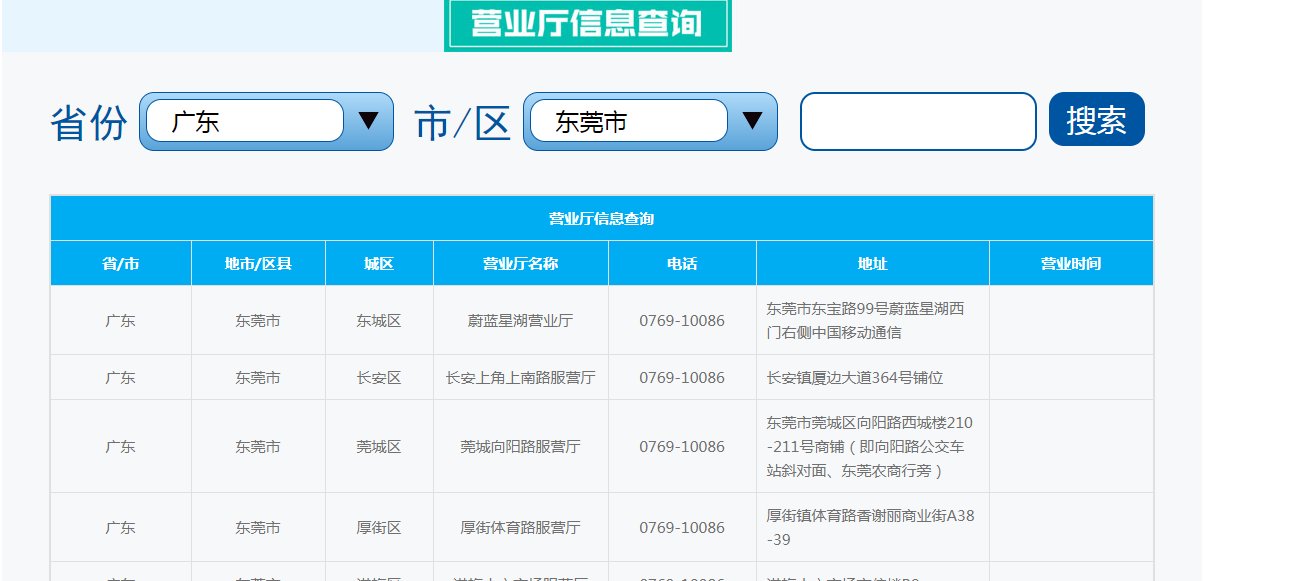Select the 地市/区县 column header

click(x=258, y=262)
